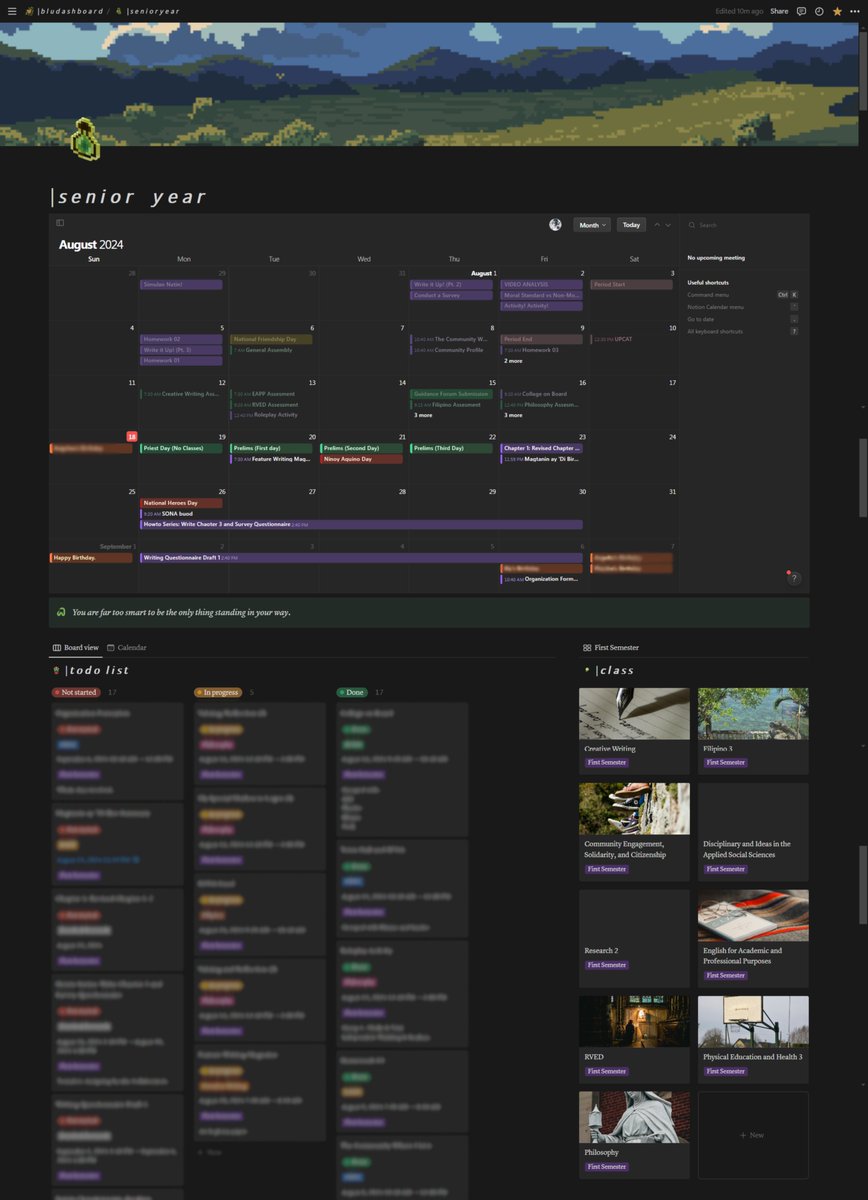Click the senior year page title
Screen dimensions: 868x1200
coord(131,197)
